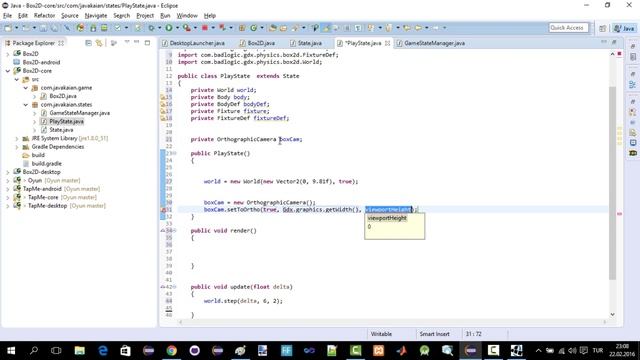Toggle Link with Editor in Package Explorer
Image resolution: width=640 pixels, height=360 pixels.
pos(99,43)
